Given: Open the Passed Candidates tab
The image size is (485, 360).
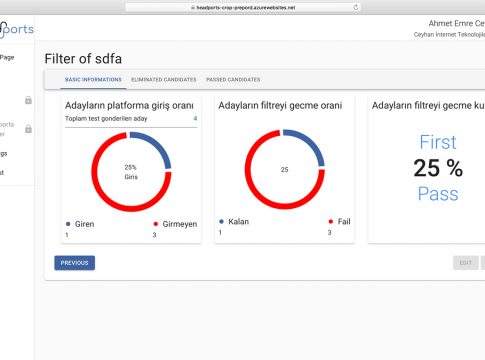Looking at the screenshot, I should [x=233, y=80].
